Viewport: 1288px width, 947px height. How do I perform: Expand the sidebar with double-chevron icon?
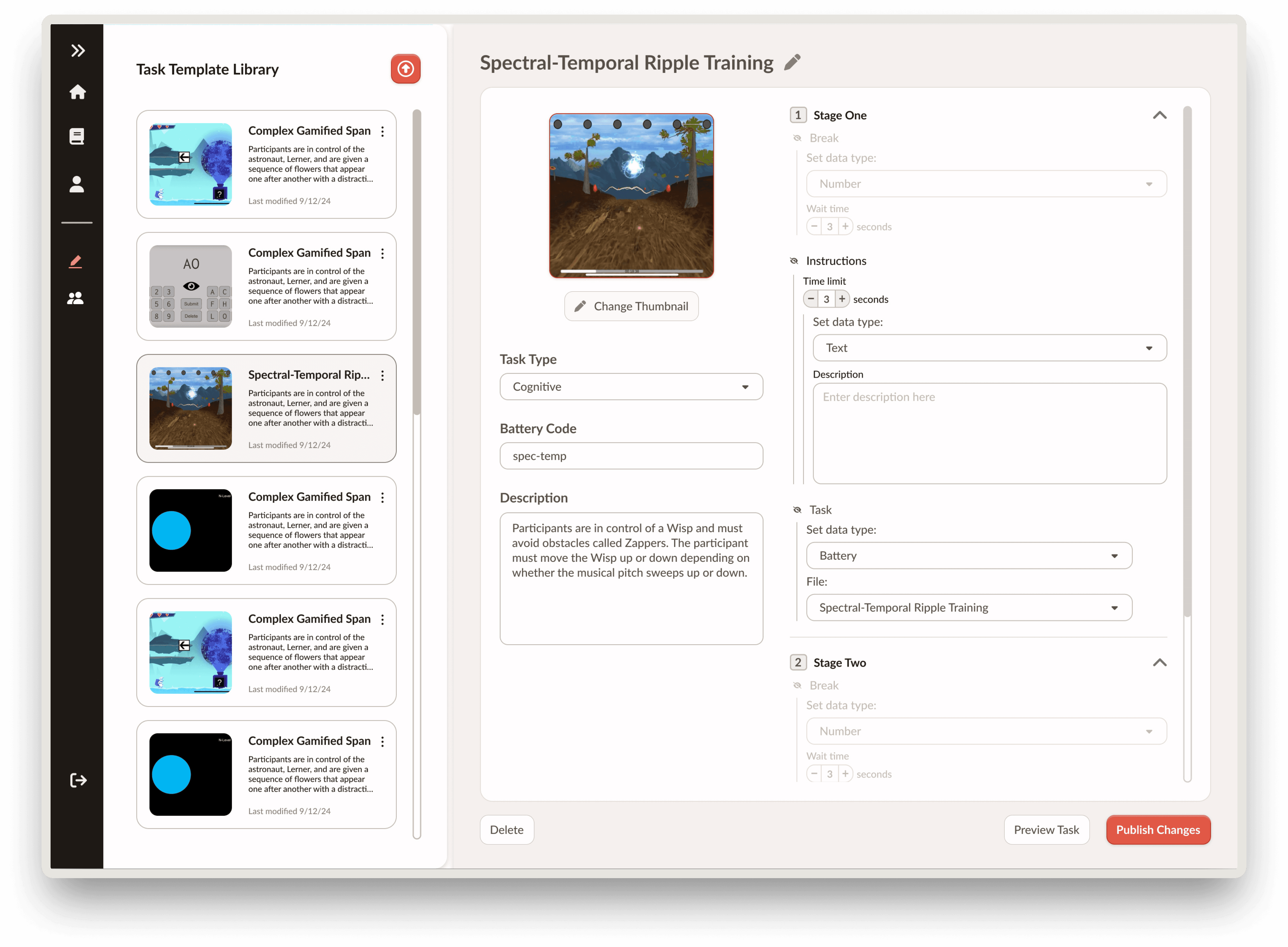coord(78,50)
